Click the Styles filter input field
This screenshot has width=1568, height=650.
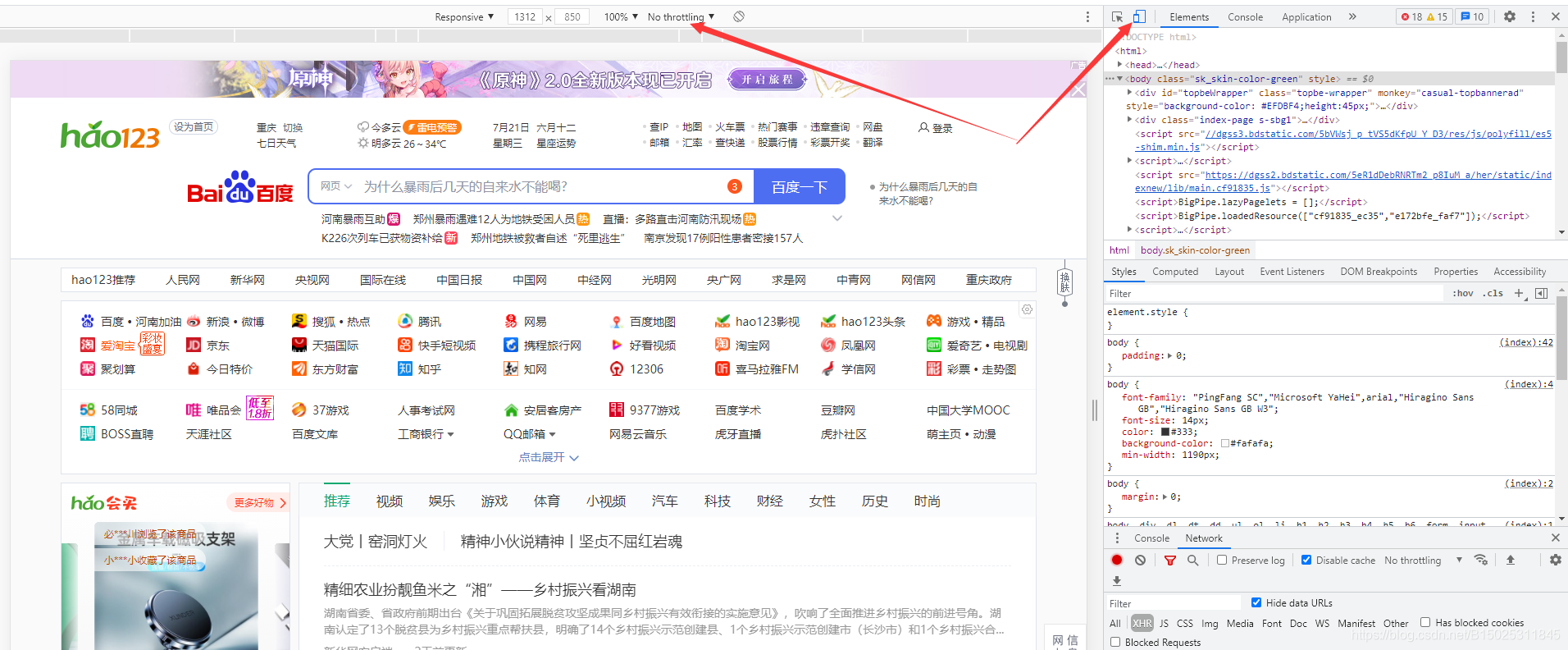(x=1274, y=293)
